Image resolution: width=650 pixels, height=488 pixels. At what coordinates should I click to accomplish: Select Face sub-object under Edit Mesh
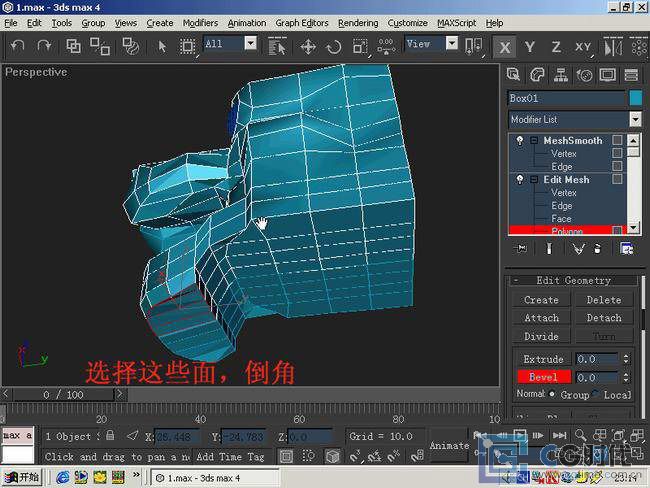(x=561, y=219)
